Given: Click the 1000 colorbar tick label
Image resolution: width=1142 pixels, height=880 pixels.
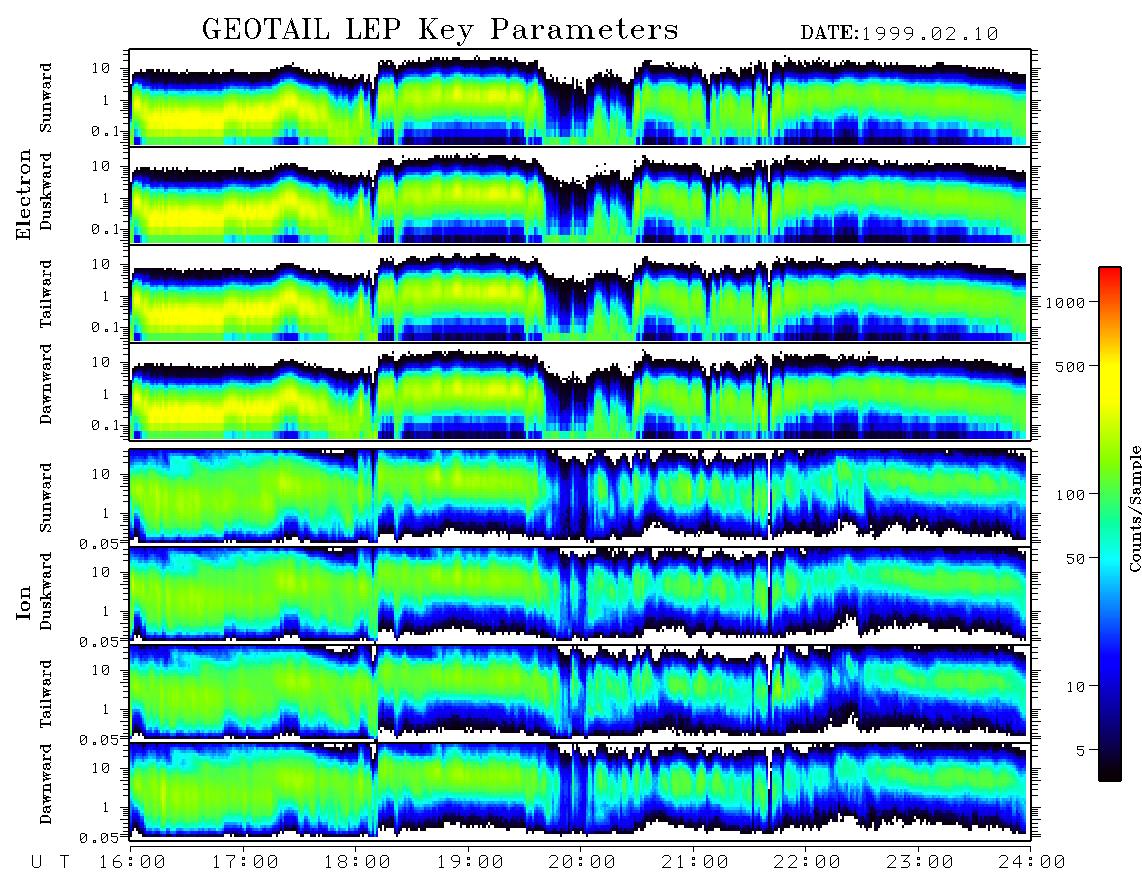Looking at the screenshot, I should [x=1066, y=302].
